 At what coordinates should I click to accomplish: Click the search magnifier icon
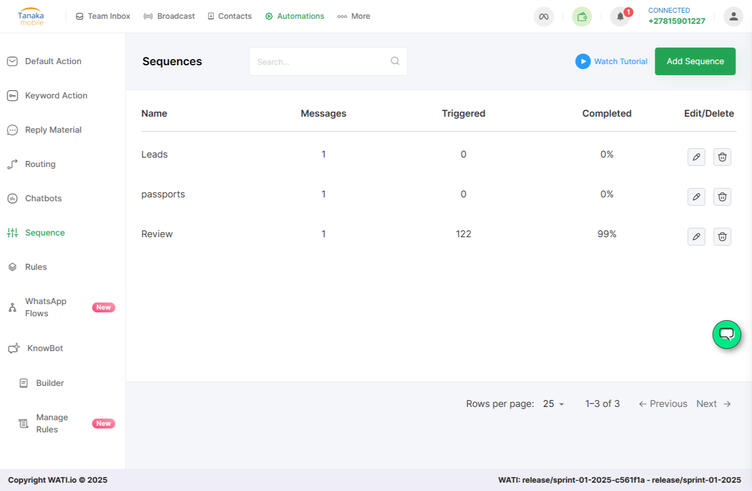click(x=395, y=61)
